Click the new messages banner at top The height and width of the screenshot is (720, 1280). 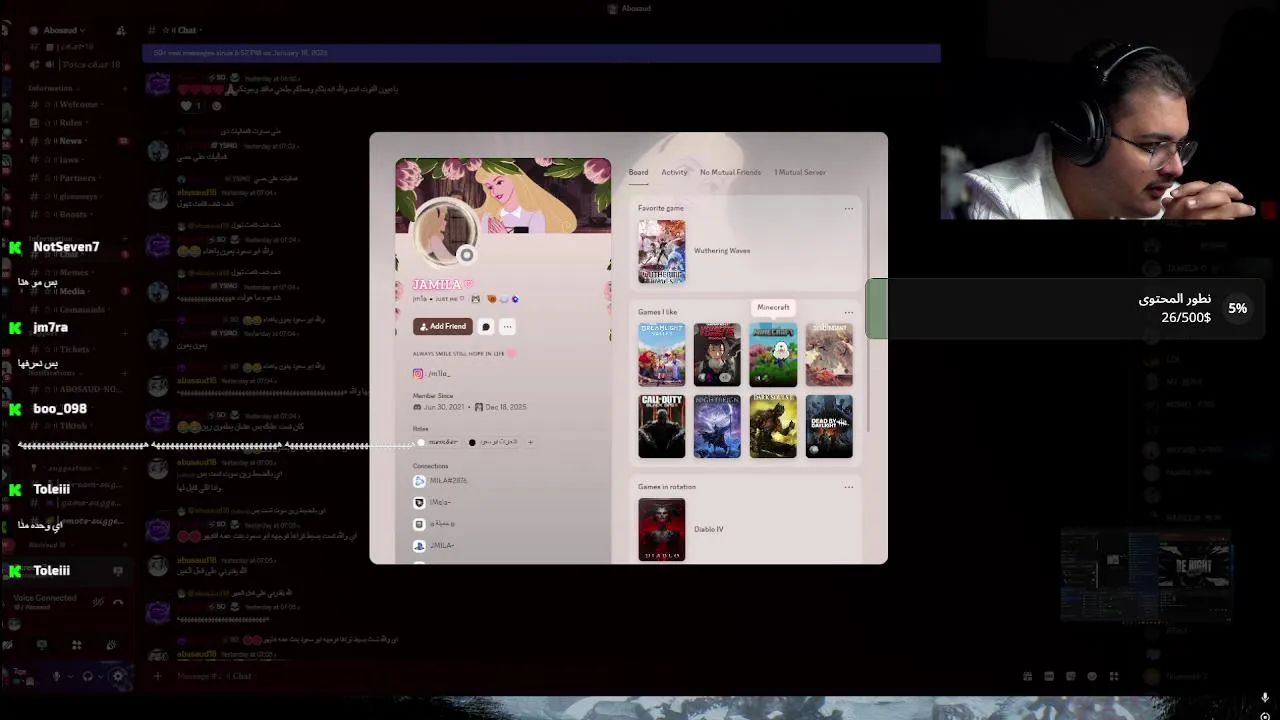tap(541, 53)
